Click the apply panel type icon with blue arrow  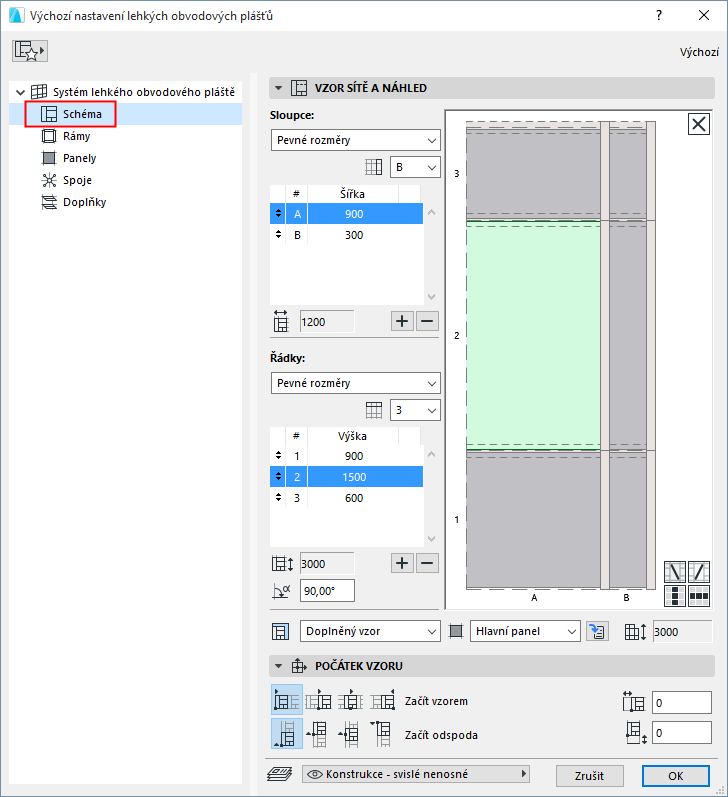point(597,631)
